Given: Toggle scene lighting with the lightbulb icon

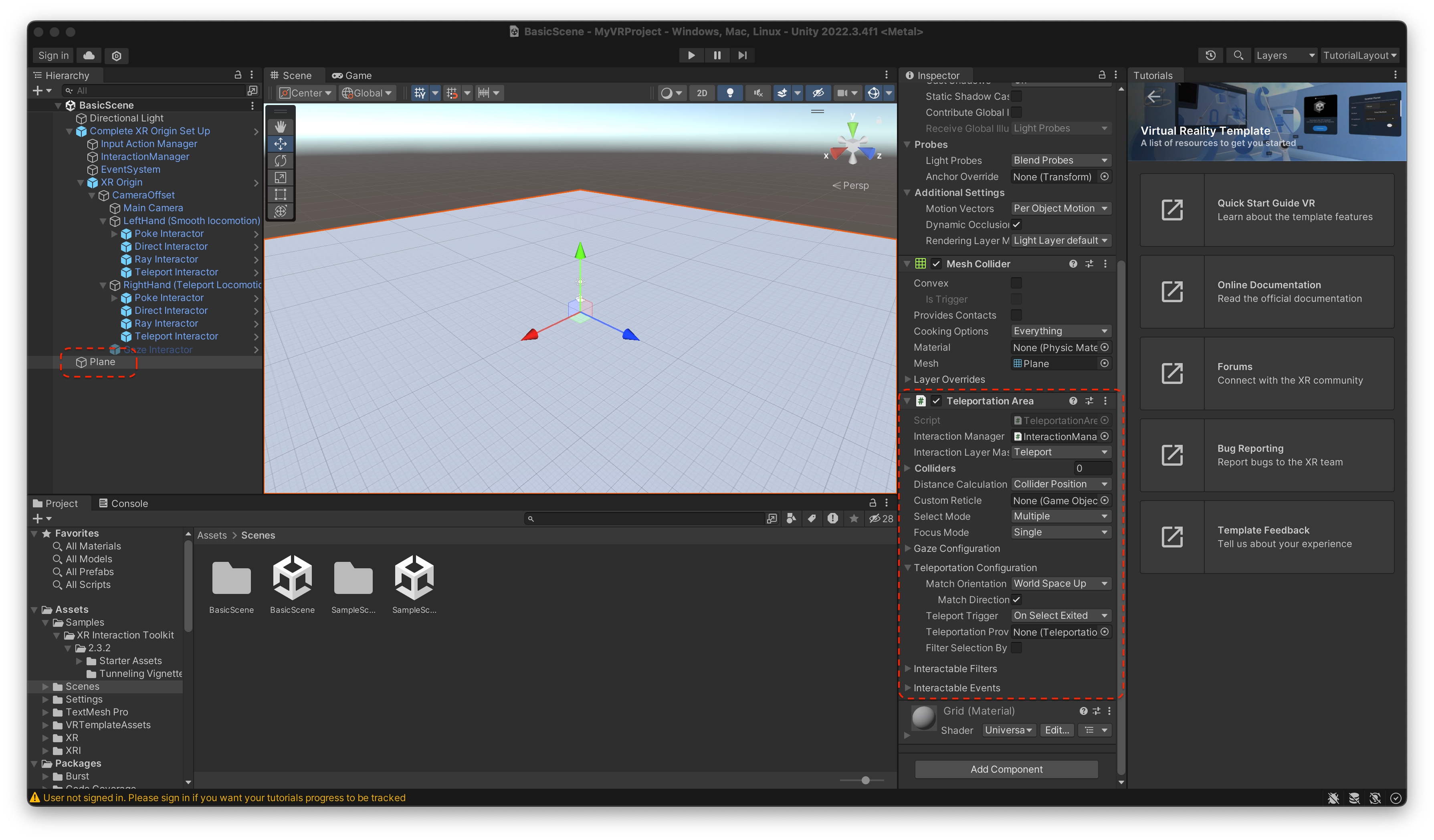Looking at the screenshot, I should coord(730,93).
